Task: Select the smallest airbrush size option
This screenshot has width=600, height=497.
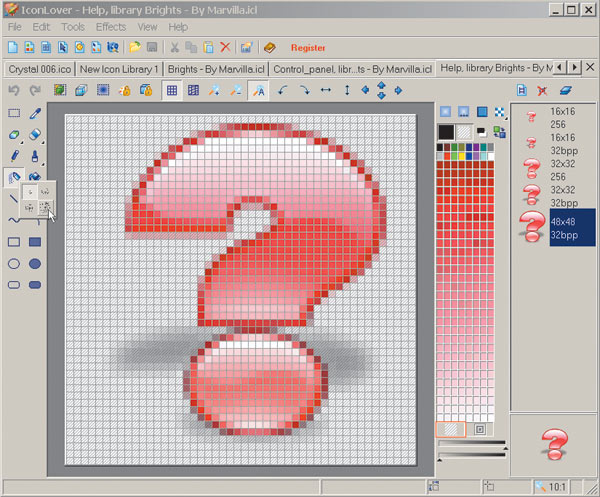Action: coord(30,192)
